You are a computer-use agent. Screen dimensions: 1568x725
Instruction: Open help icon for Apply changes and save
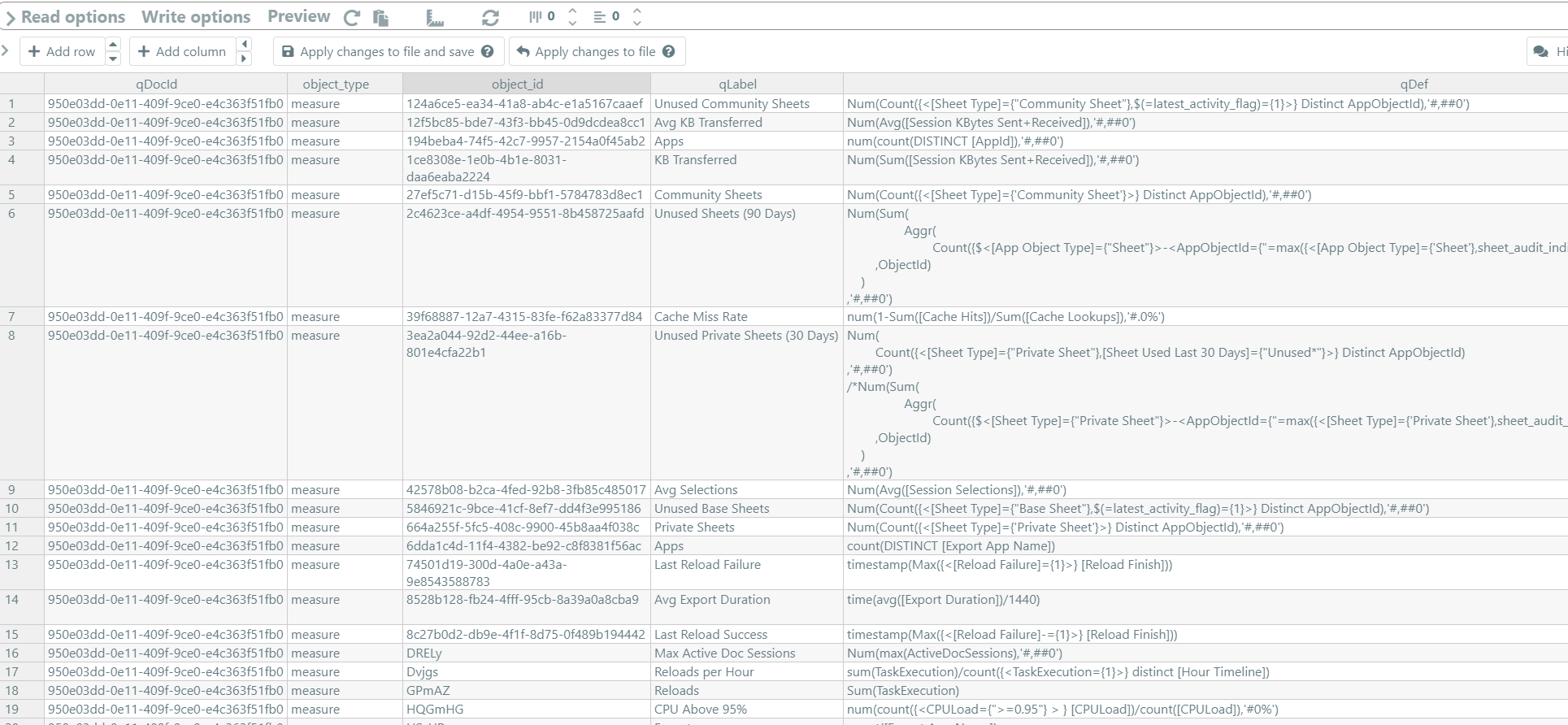point(488,51)
